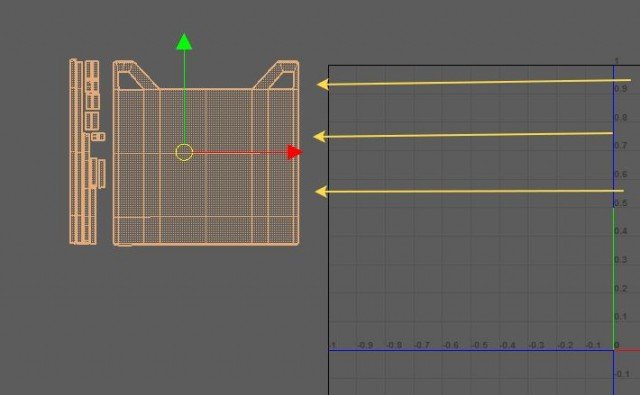Grab the red X-axis arrowhead of the move gizmo
The width and height of the screenshot is (640, 395).
click(x=295, y=152)
